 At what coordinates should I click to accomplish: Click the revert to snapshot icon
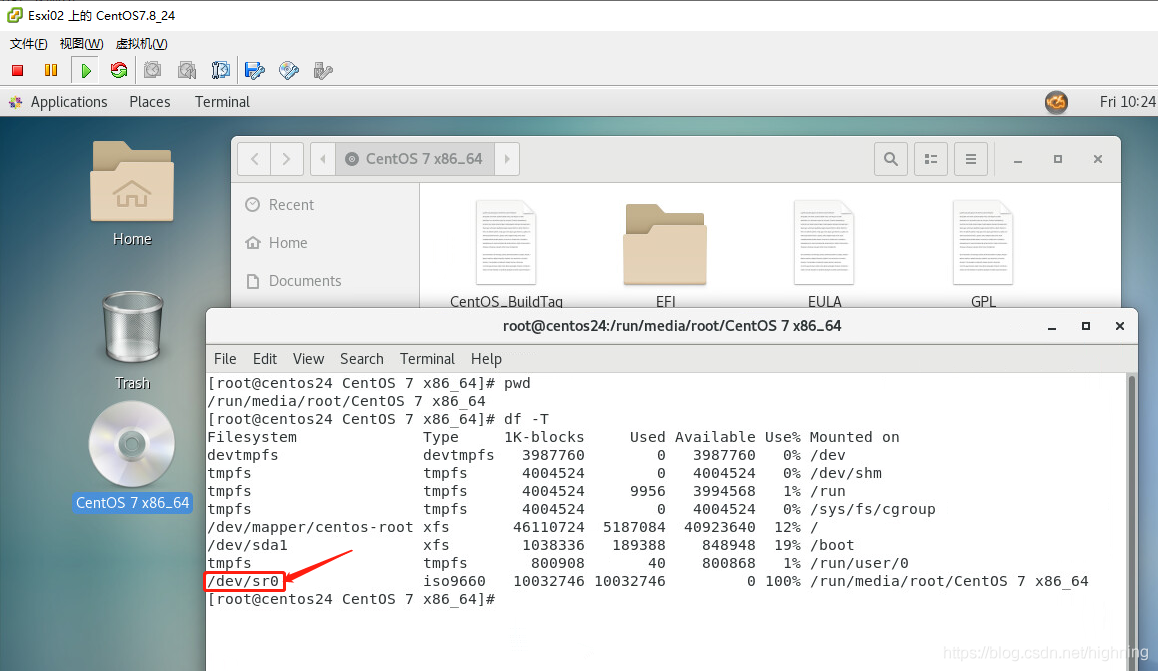(187, 70)
